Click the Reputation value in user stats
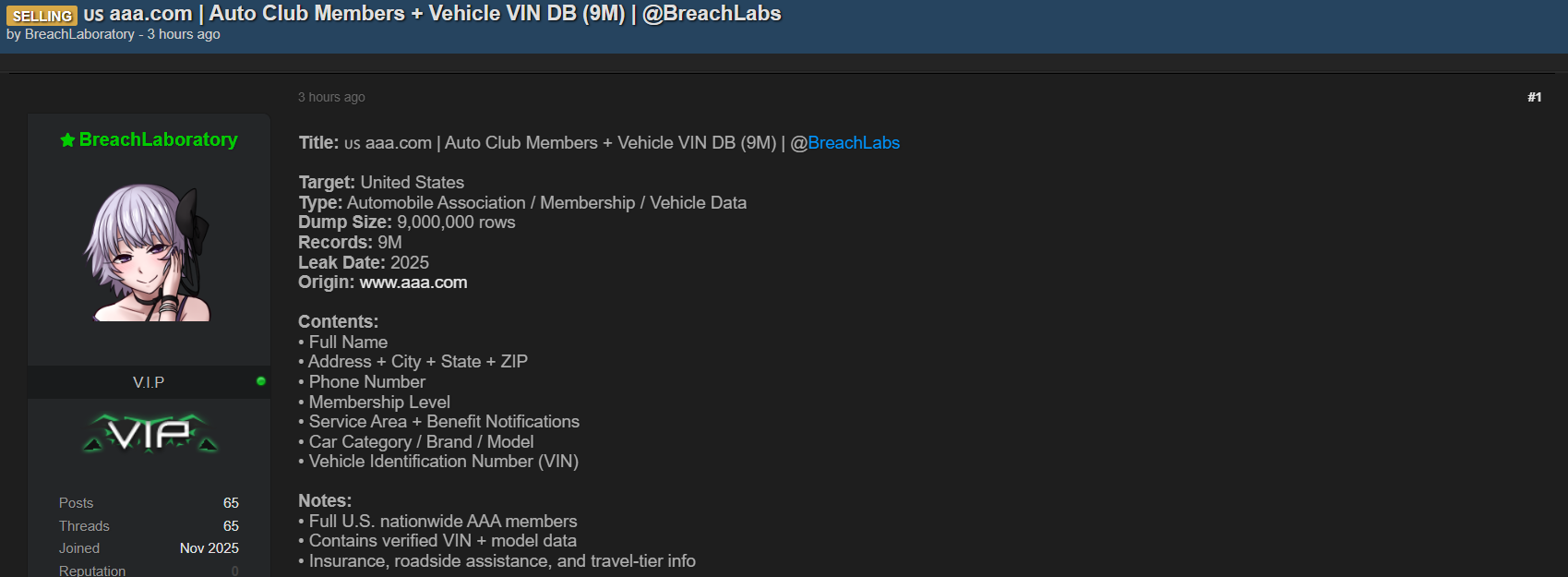The height and width of the screenshot is (577, 1568). pos(234,571)
